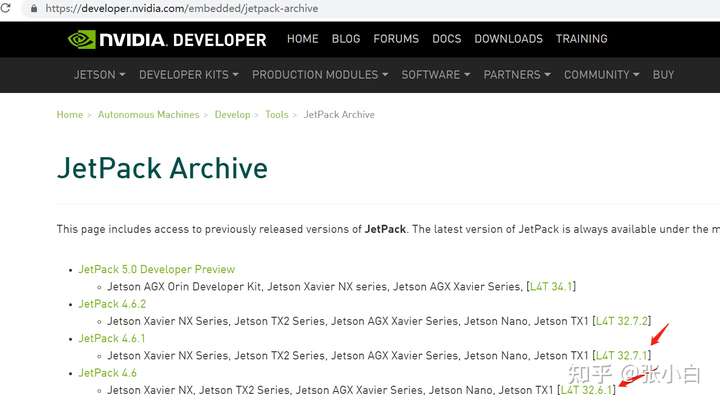Click the BUY navigation item
This screenshot has height=403, width=720.
click(x=663, y=75)
